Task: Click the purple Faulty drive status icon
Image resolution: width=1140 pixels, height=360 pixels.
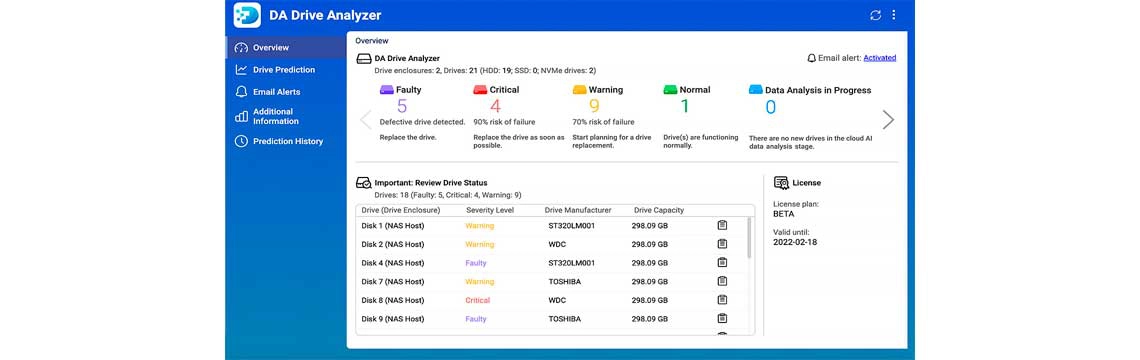Action: [x=387, y=90]
